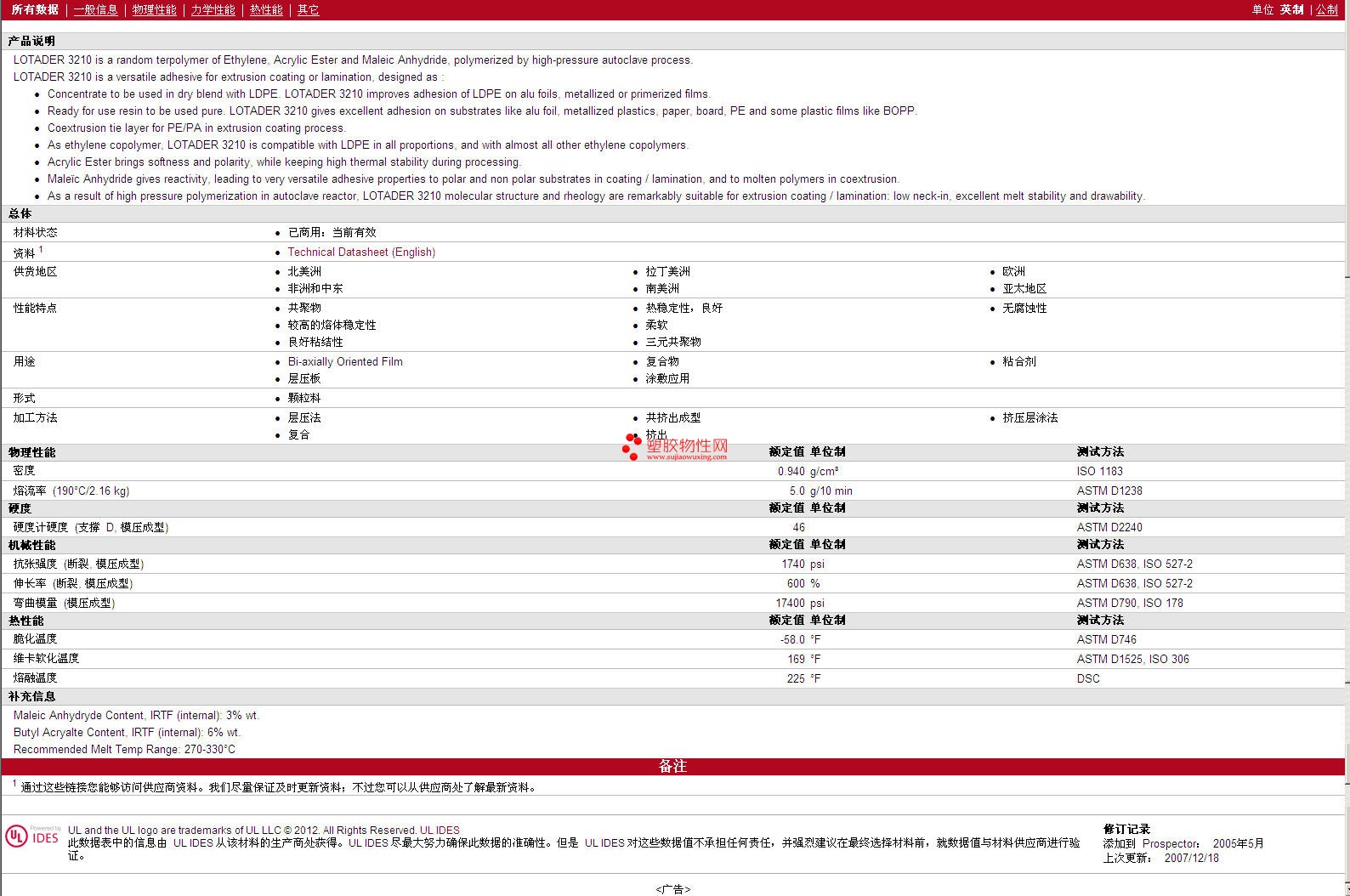
Task: Choose 英制 units
Action: click(x=1292, y=10)
